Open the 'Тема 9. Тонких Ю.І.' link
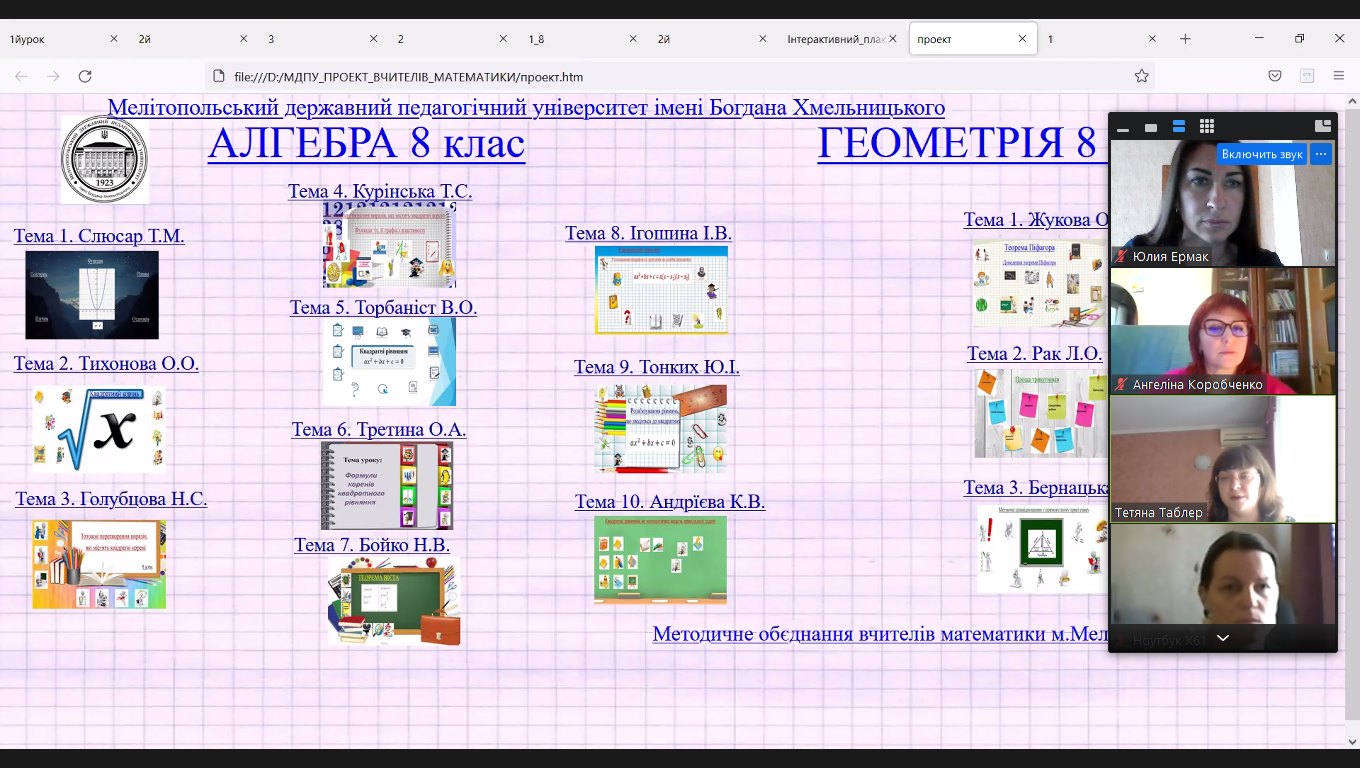 pyautogui.click(x=656, y=367)
